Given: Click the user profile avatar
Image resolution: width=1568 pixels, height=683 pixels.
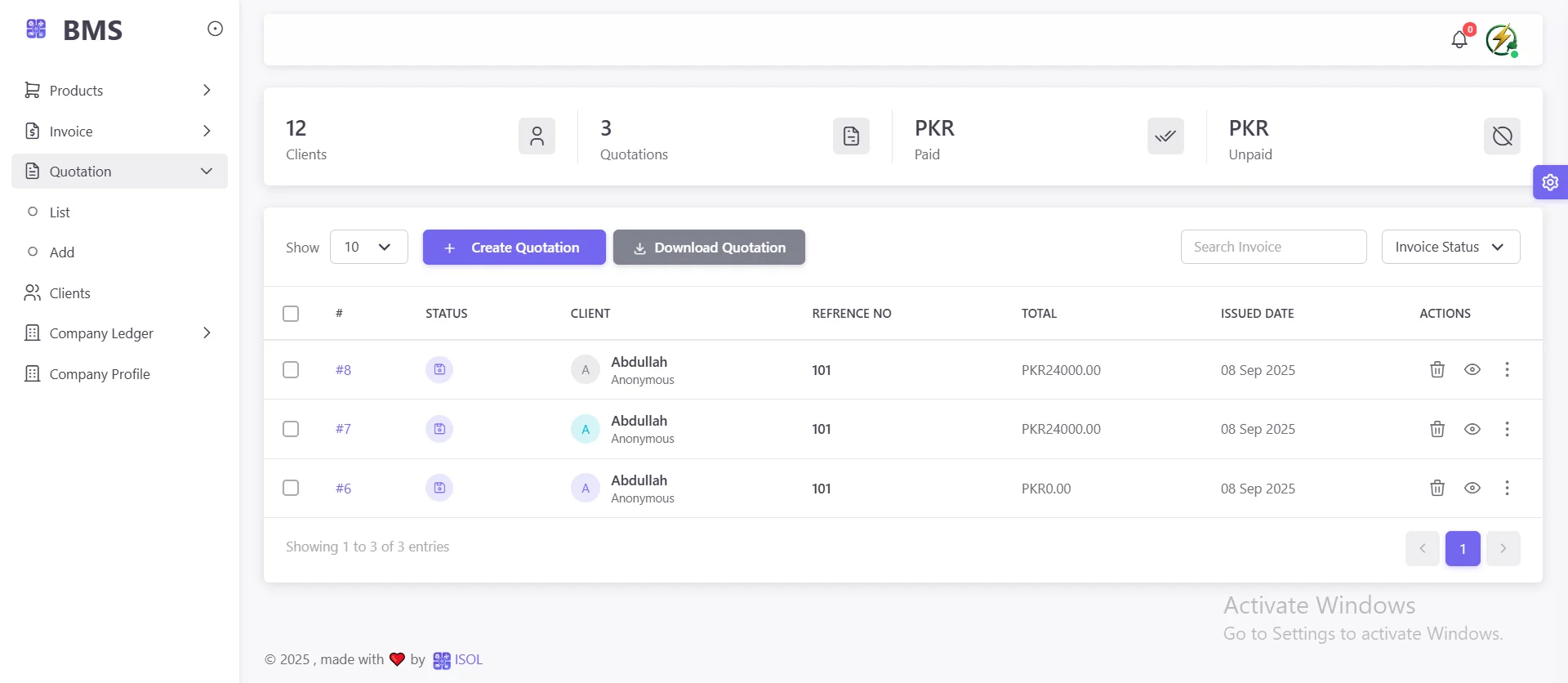Looking at the screenshot, I should 1501,39.
